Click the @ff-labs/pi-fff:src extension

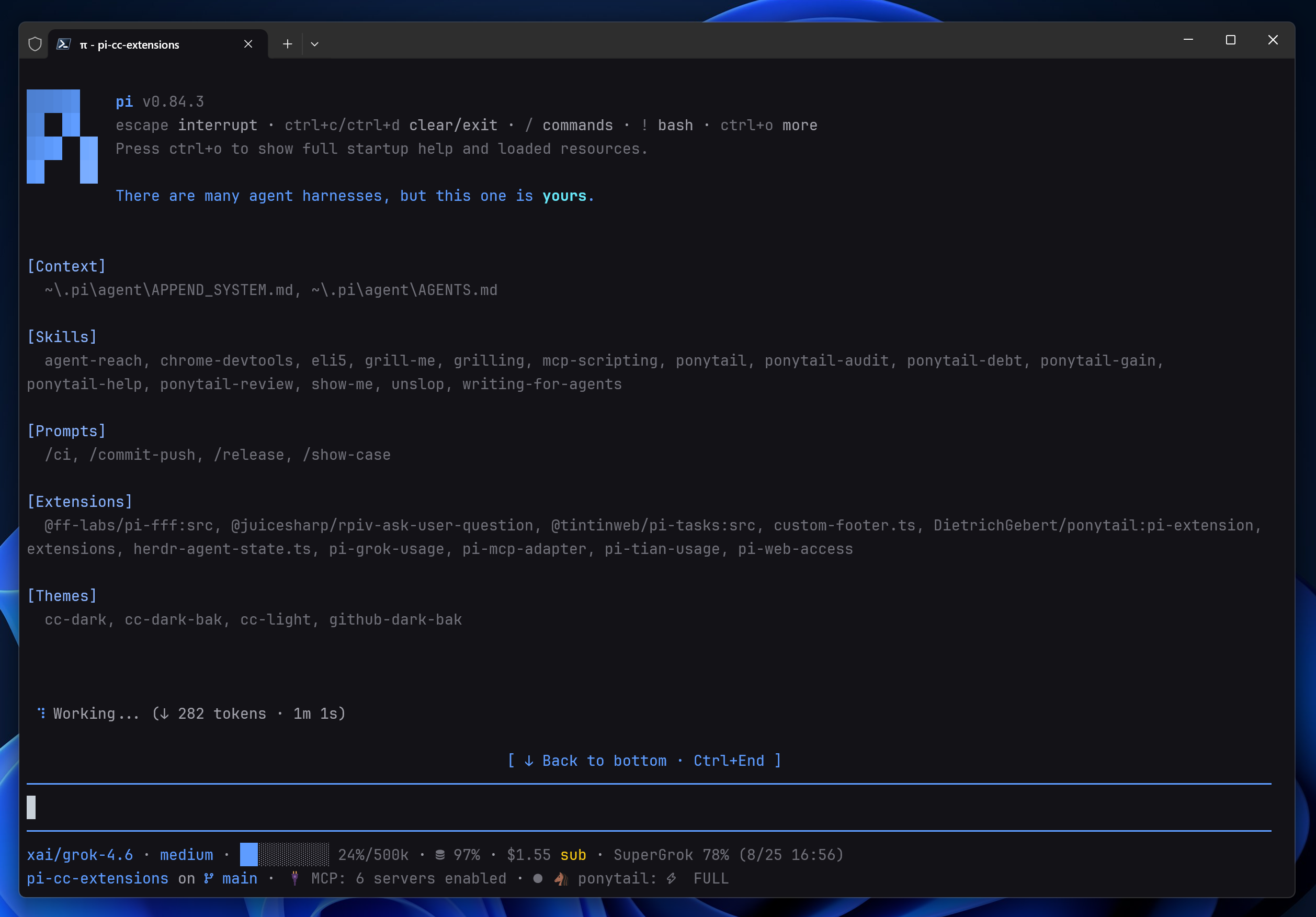(x=129, y=525)
